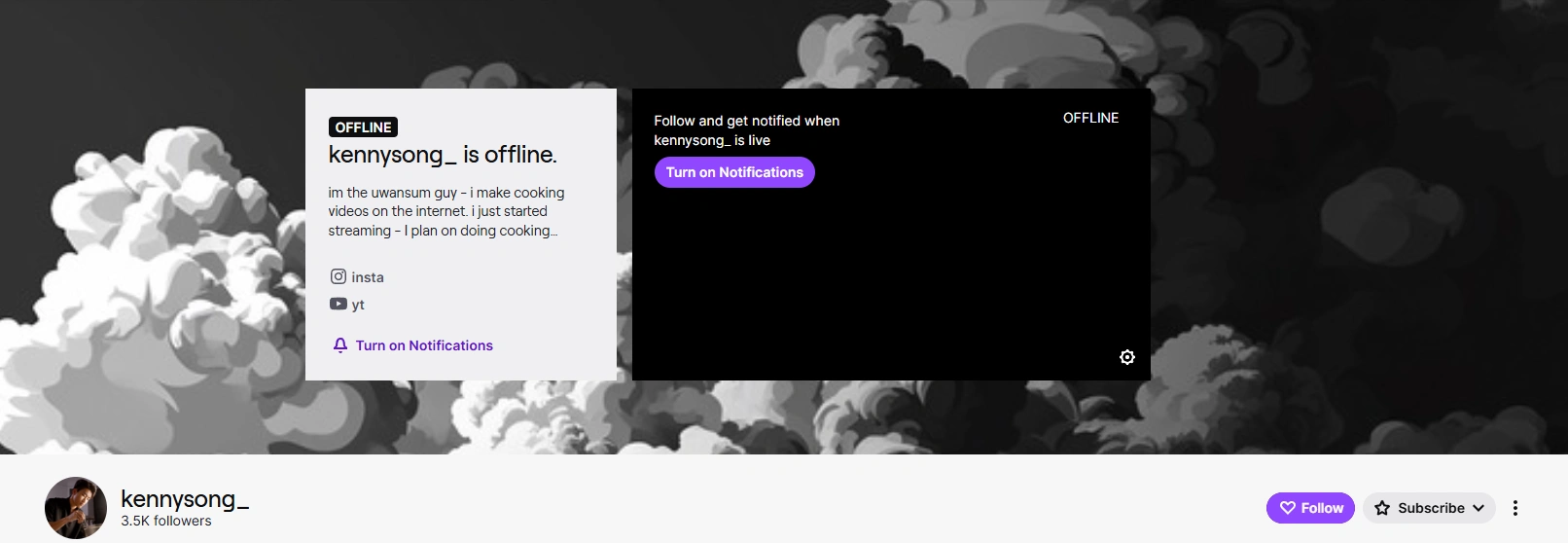The height and width of the screenshot is (543, 1568).
Task: Subscribe to the kennysong_ channel
Action: pos(1429,508)
